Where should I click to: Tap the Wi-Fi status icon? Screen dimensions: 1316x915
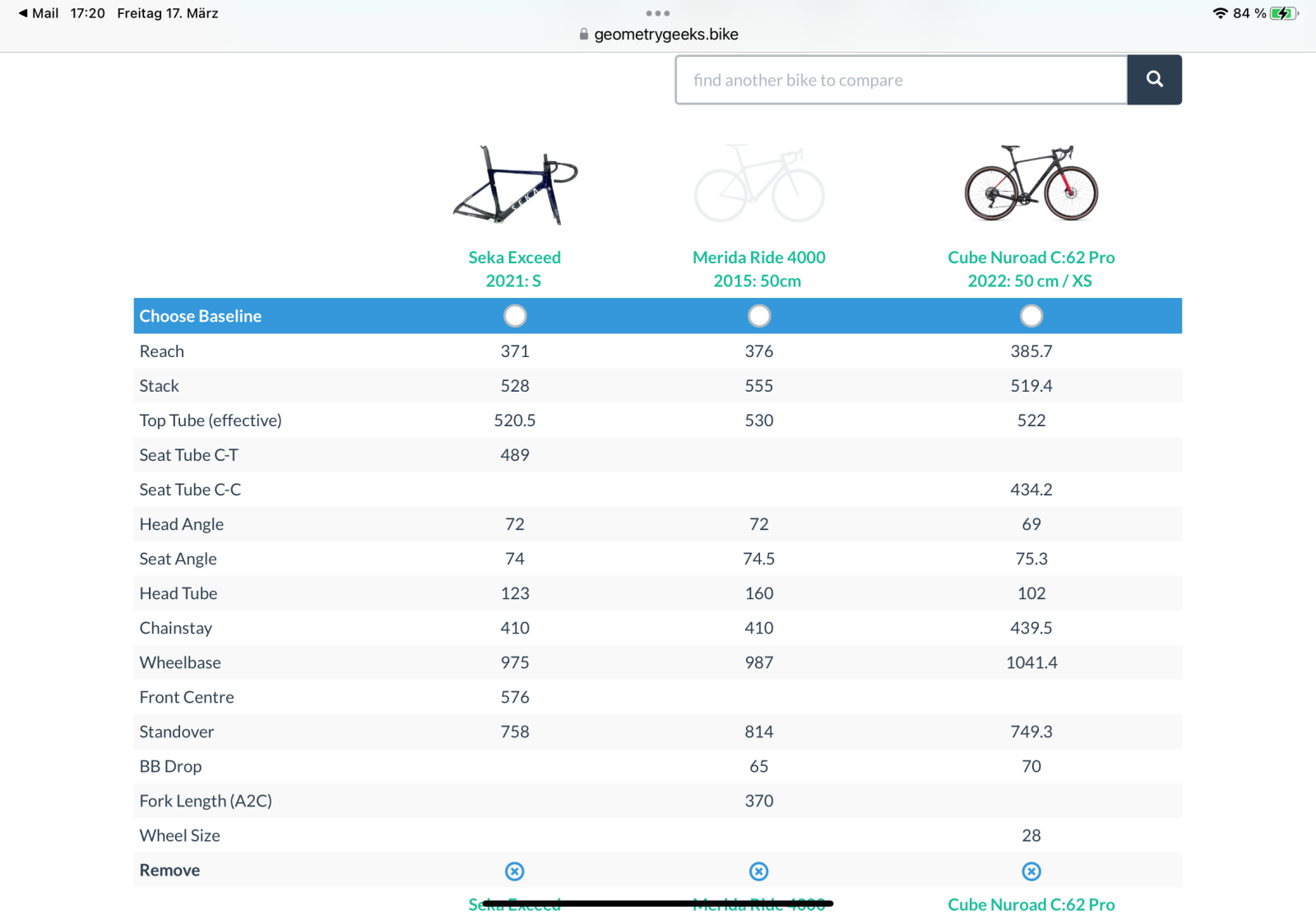(x=1220, y=13)
